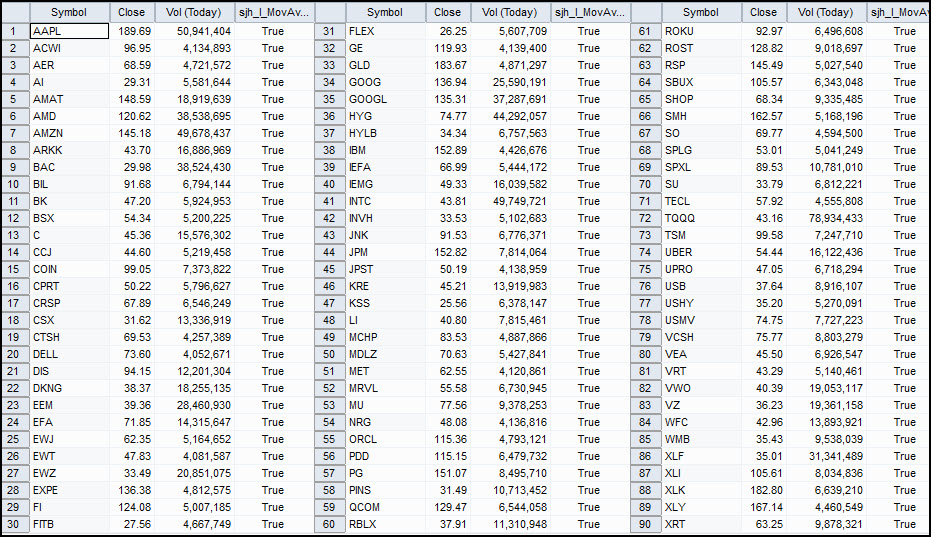Click the first sjh_I_MovAv column header
Viewport: 931px width, 537px height.
tap(273, 12)
